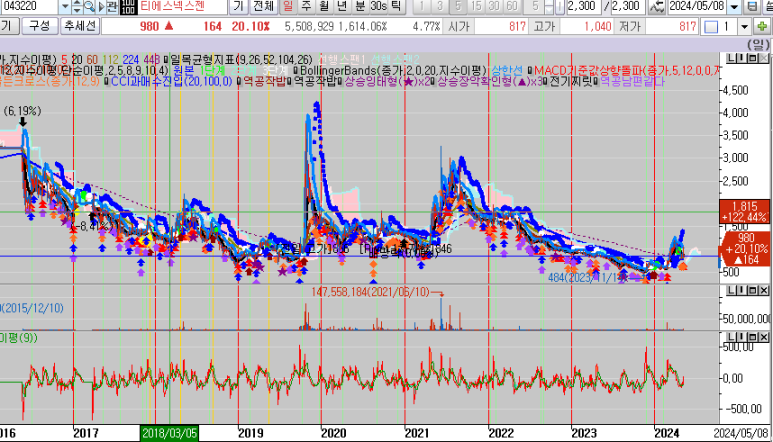
Task: Click the current price 980 label on axis
Action: coord(746,249)
